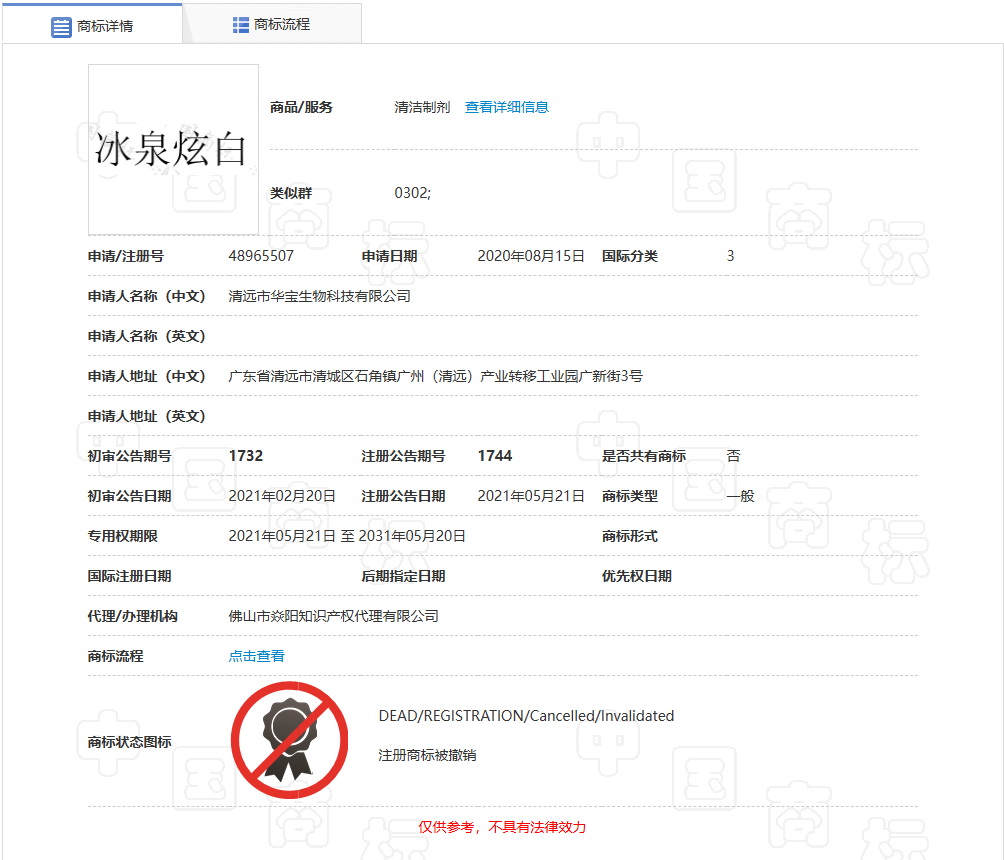The width and height of the screenshot is (1004, 860).
Task: Click the 申请/注册号 label
Action: click(x=126, y=256)
